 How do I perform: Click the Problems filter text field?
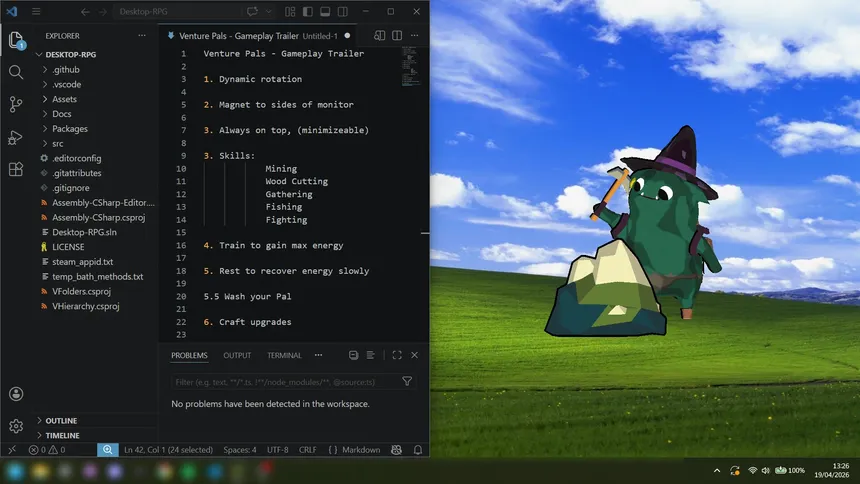point(284,381)
